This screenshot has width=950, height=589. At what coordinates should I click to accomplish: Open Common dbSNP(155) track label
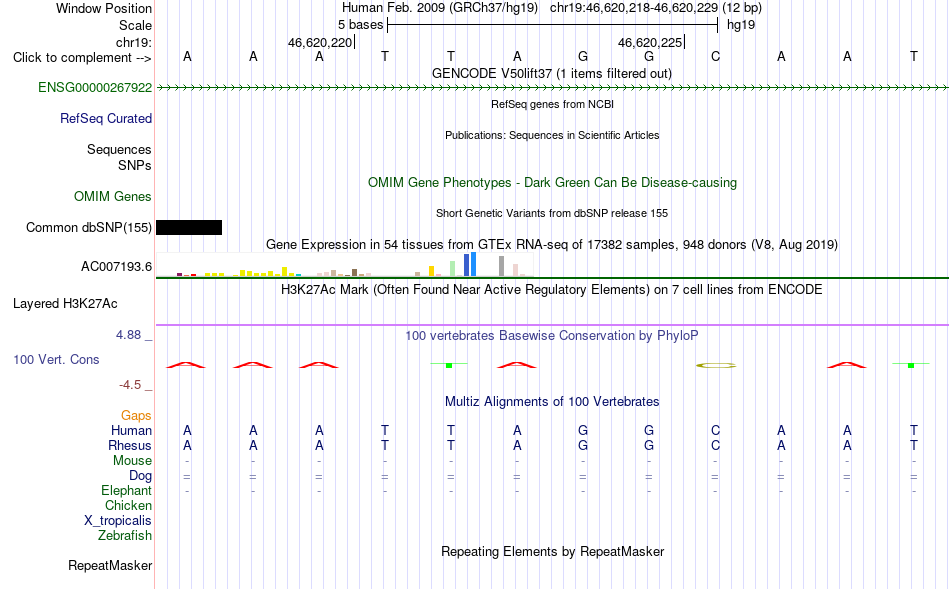[88, 227]
